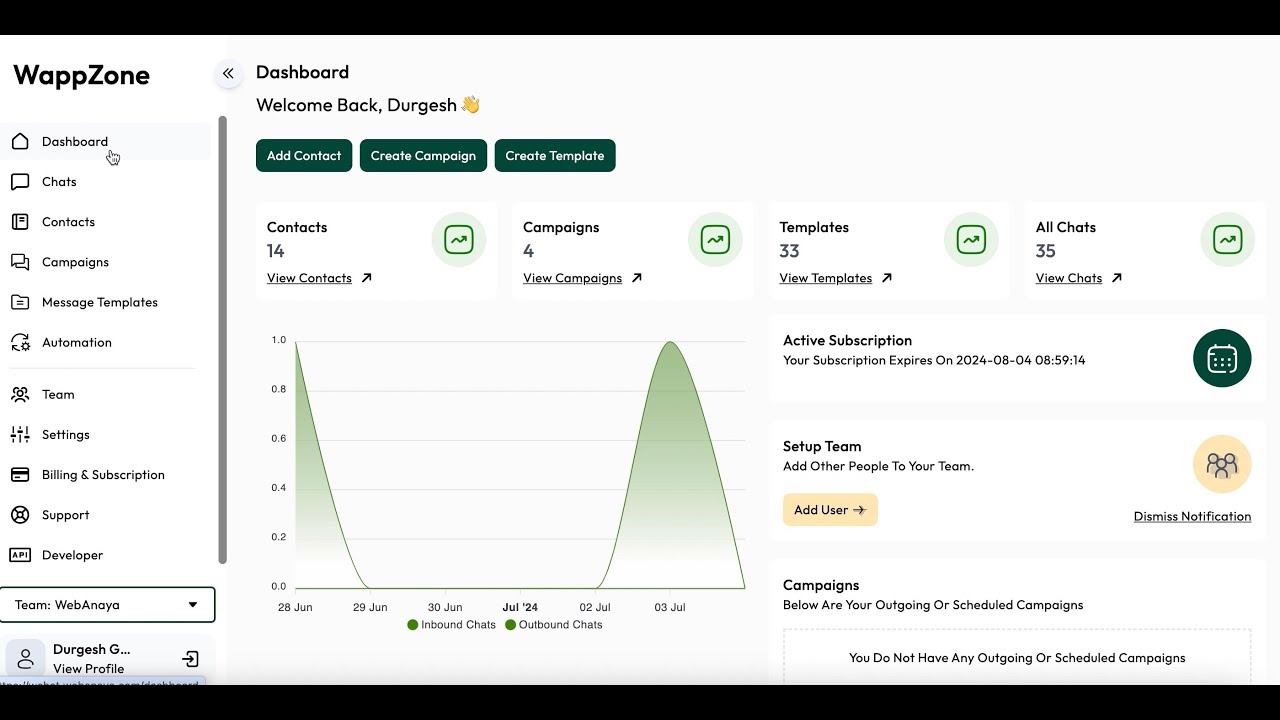Click the trend icon on Templates card
The height and width of the screenshot is (720, 1280).
[971, 239]
